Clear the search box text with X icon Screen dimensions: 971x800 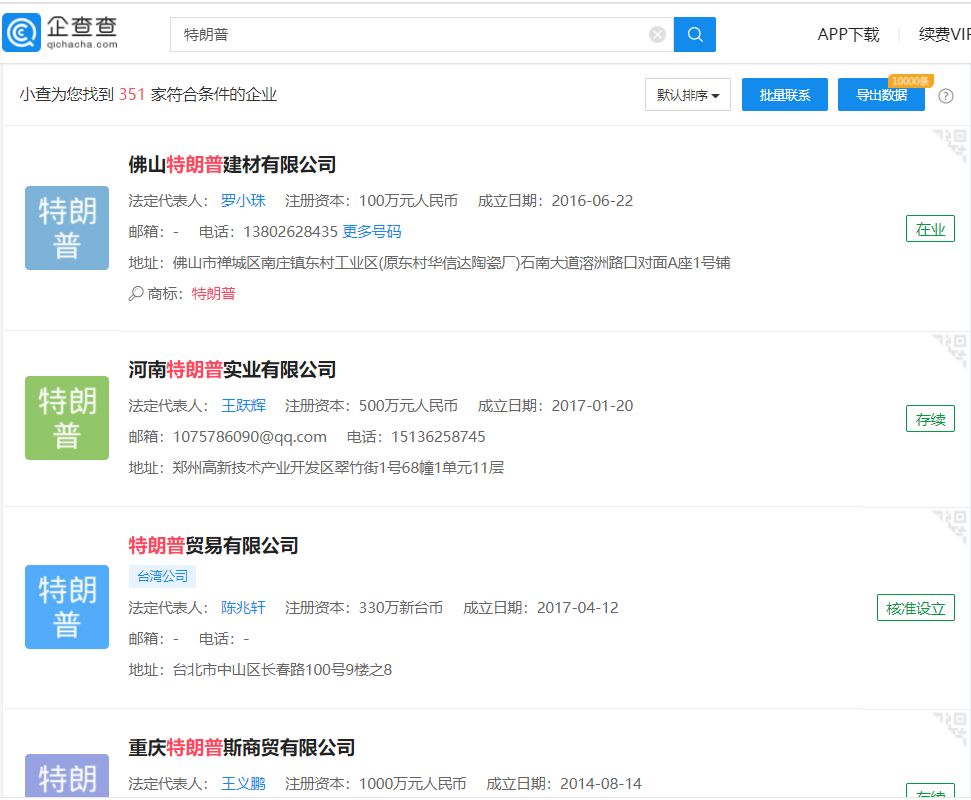pyautogui.click(x=657, y=35)
